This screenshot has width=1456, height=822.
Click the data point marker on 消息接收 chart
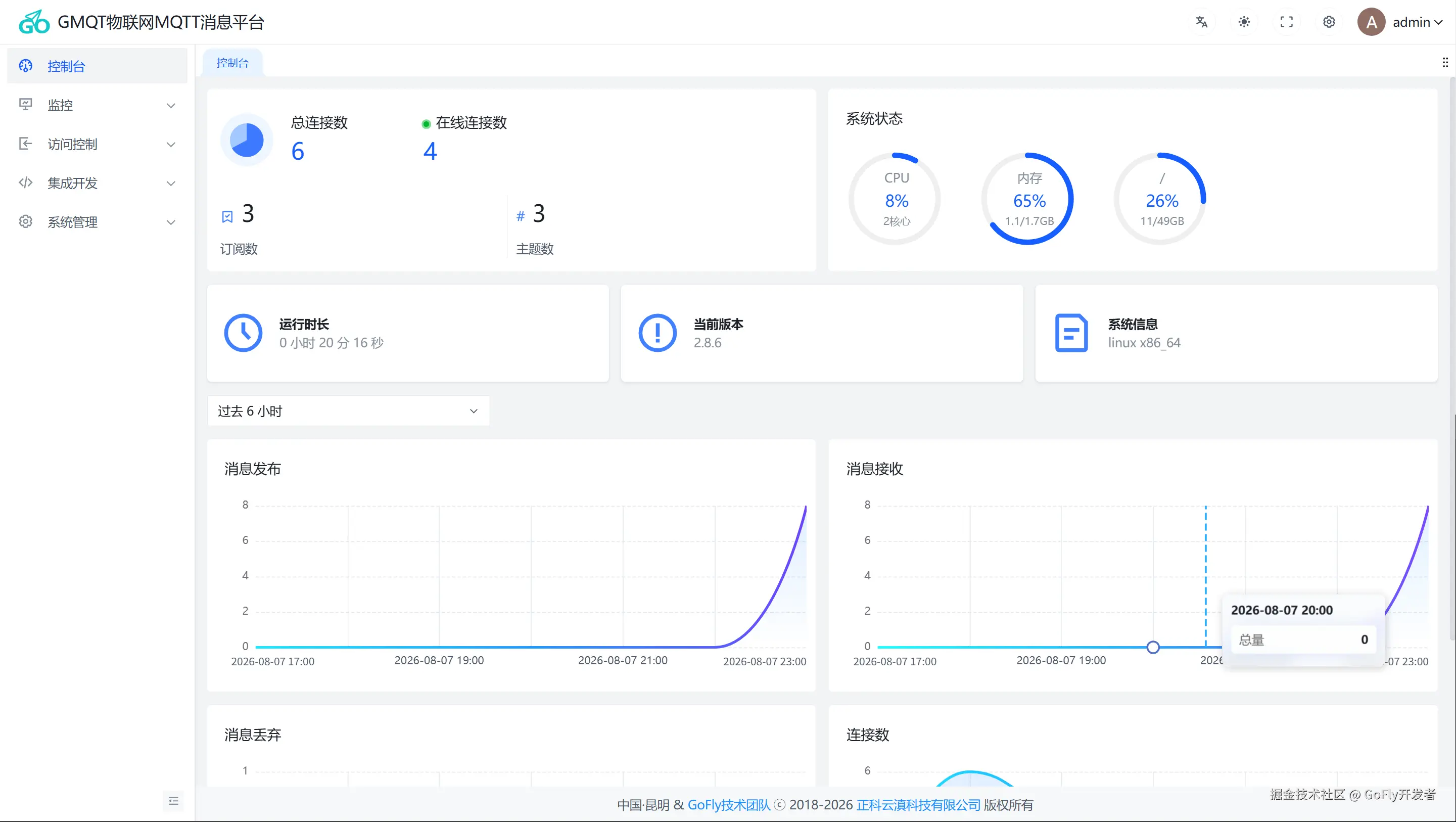coord(1153,647)
